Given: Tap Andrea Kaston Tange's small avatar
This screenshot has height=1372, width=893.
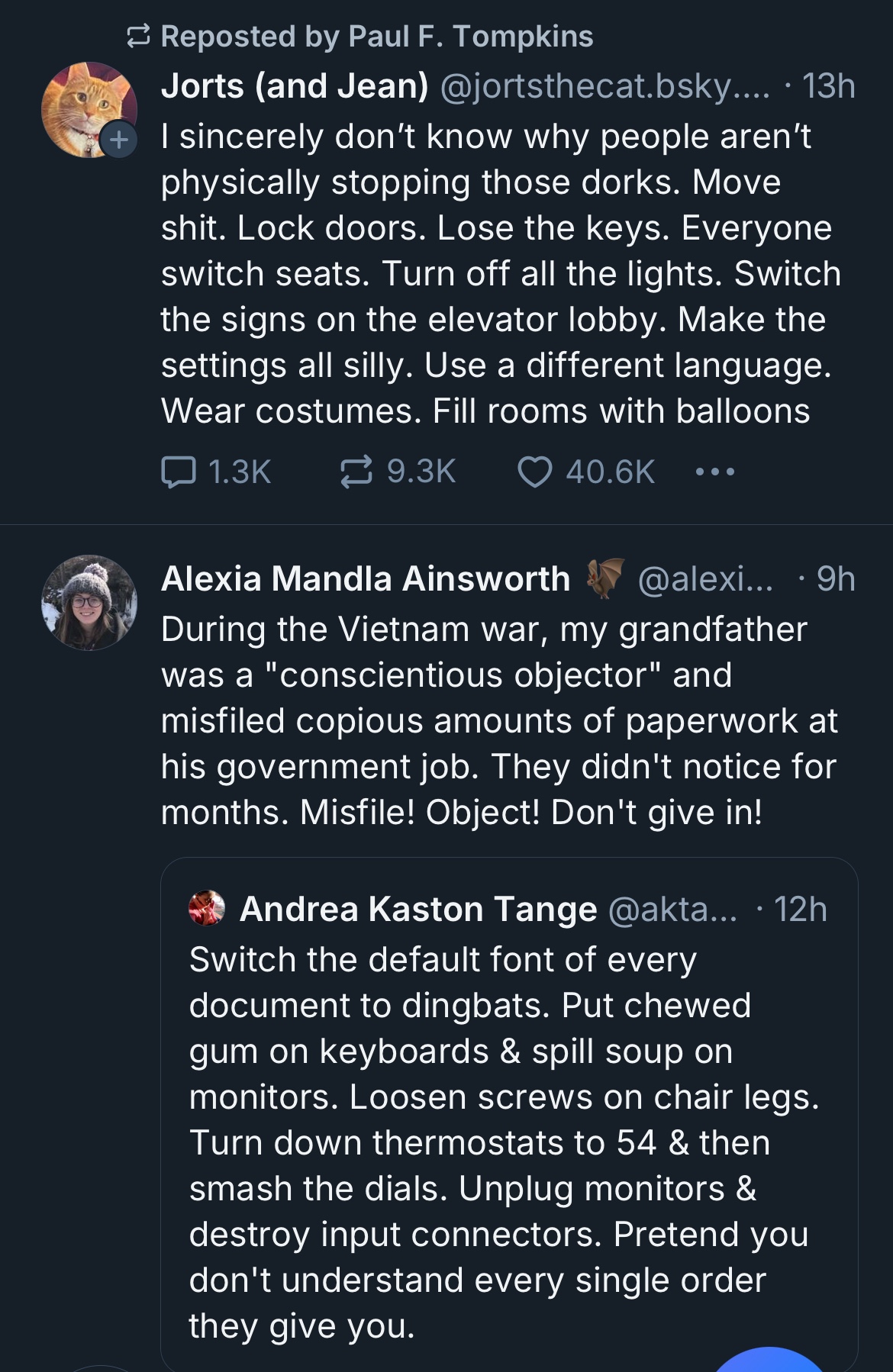Looking at the screenshot, I should [x=207, y=909].
